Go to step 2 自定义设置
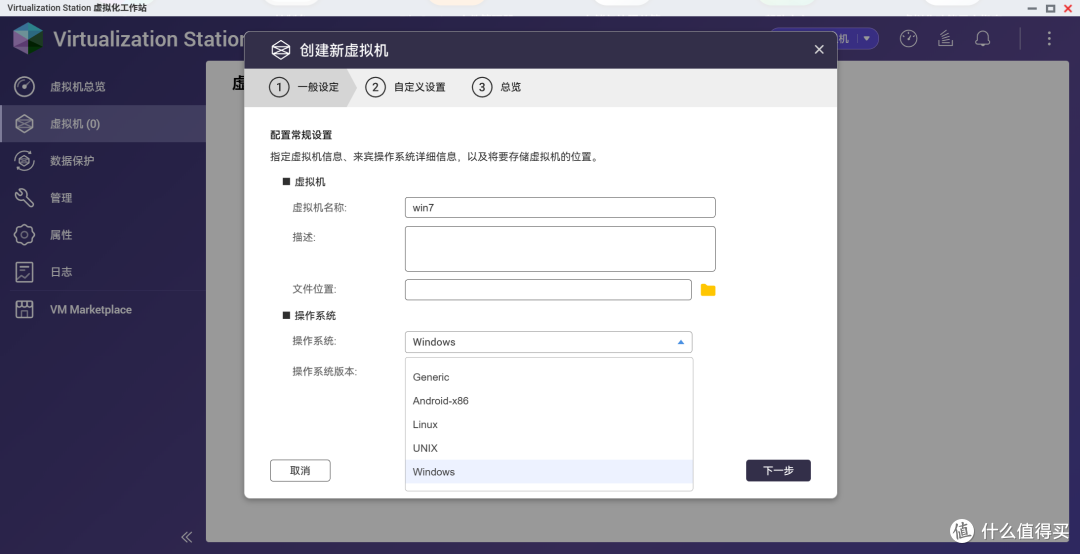1080x554 pixels. (x=405, y=88)
